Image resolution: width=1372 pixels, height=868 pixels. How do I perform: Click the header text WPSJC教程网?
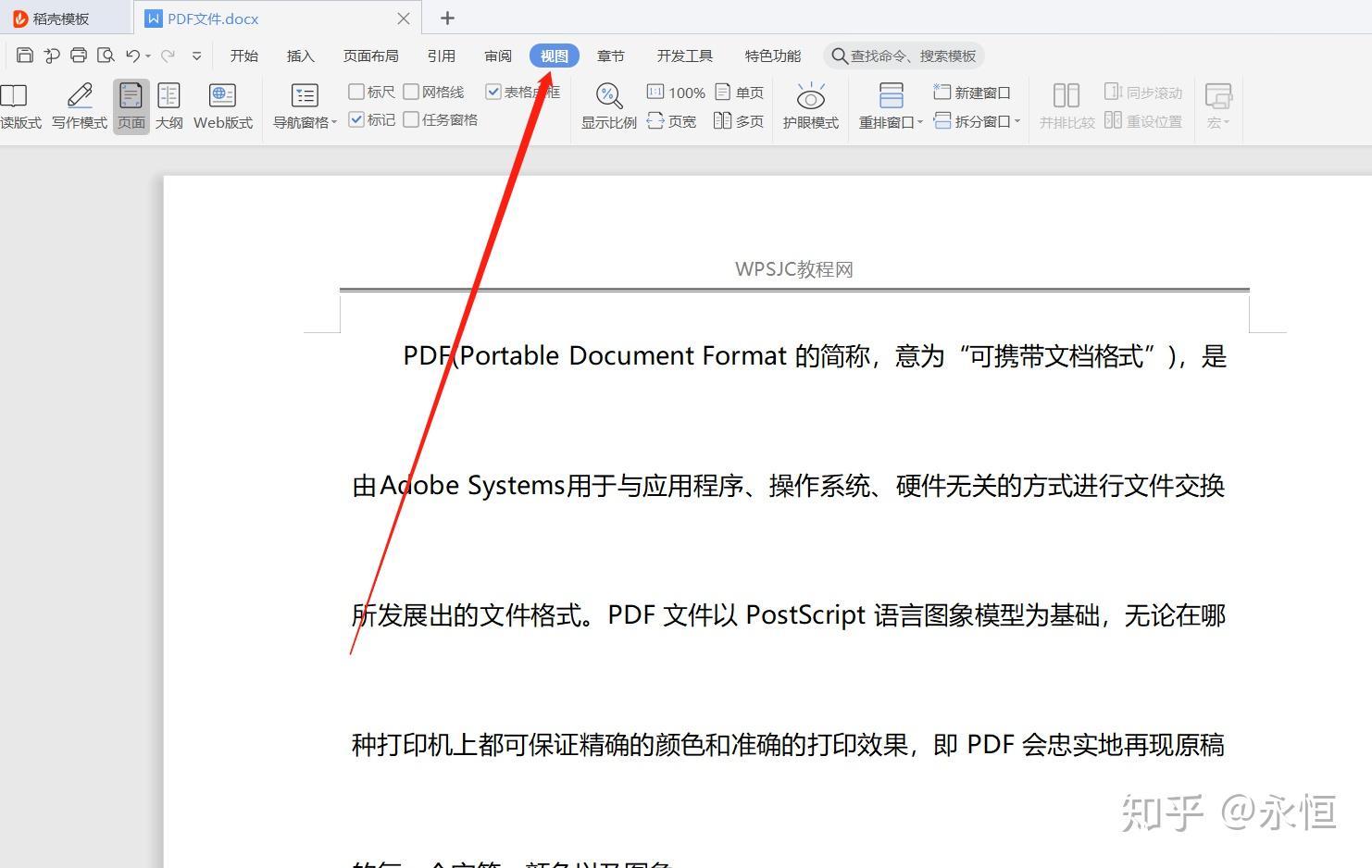coord(794,269)
